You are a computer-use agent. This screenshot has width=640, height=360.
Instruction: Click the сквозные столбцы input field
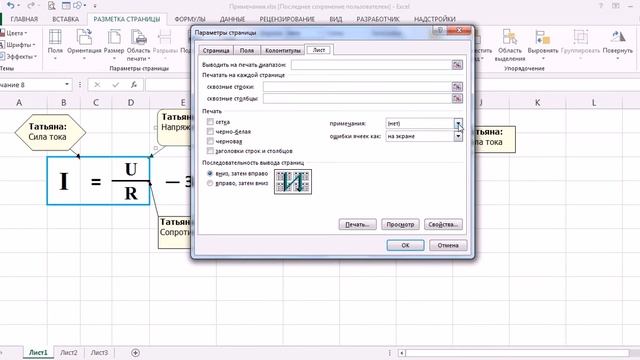[x=357, y=98]
